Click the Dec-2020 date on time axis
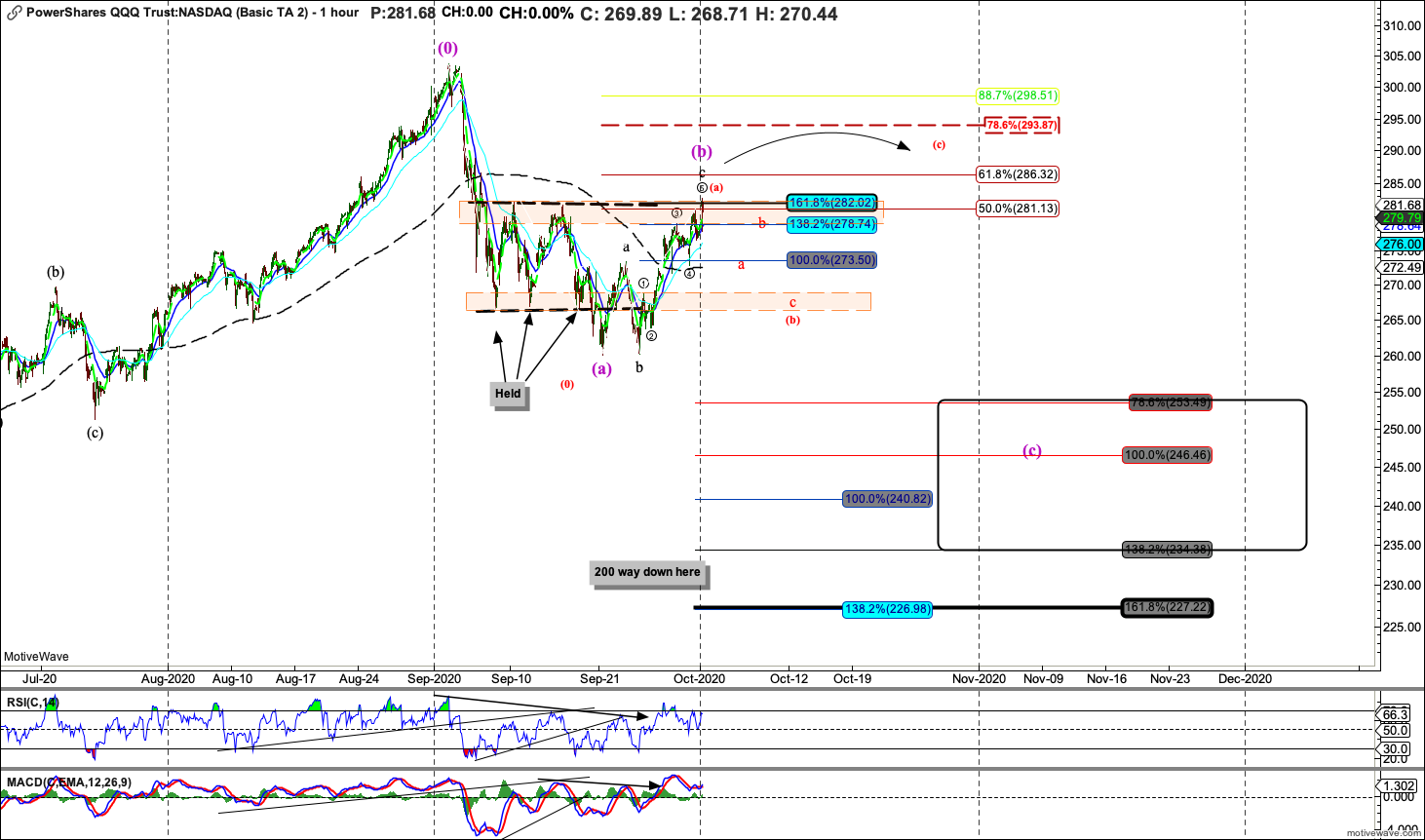1425x840 pixels. (1246, 678)
